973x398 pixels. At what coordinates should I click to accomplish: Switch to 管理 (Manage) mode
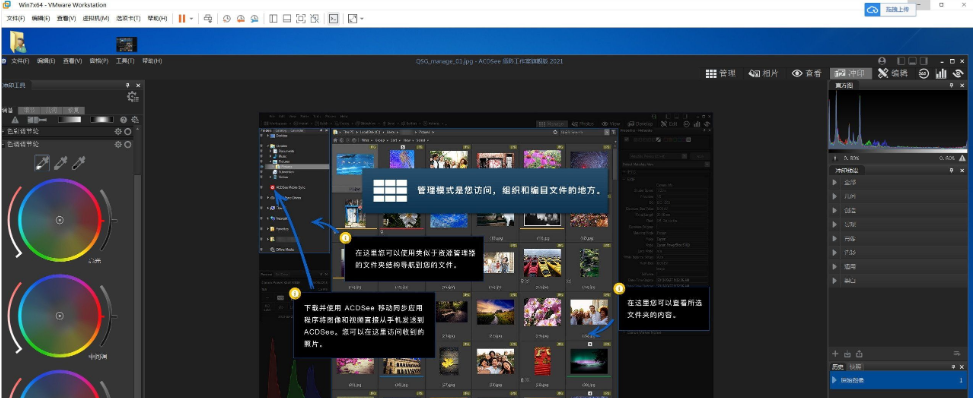coord(720,73)
